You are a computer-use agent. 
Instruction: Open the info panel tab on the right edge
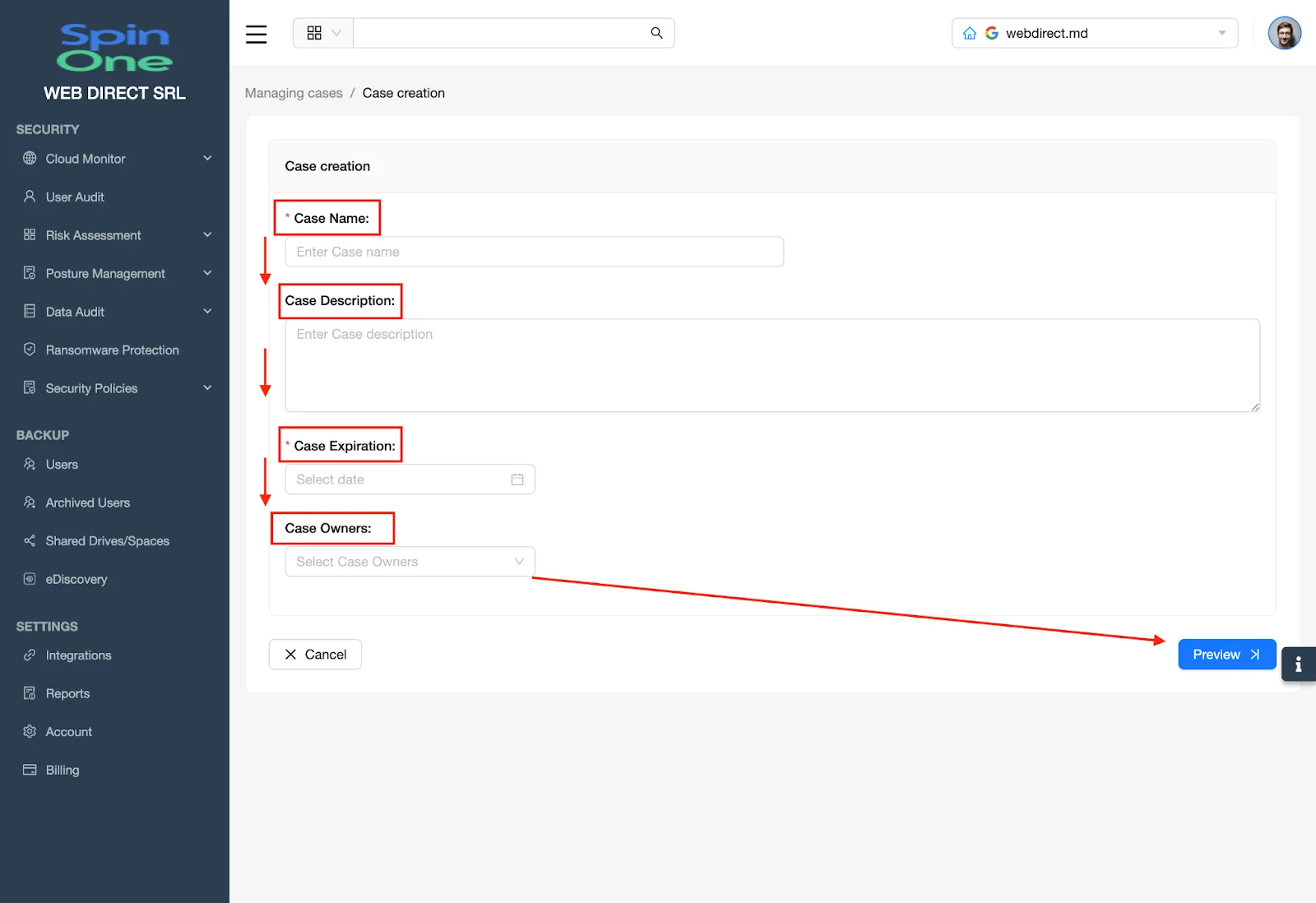coord(1299,664)
